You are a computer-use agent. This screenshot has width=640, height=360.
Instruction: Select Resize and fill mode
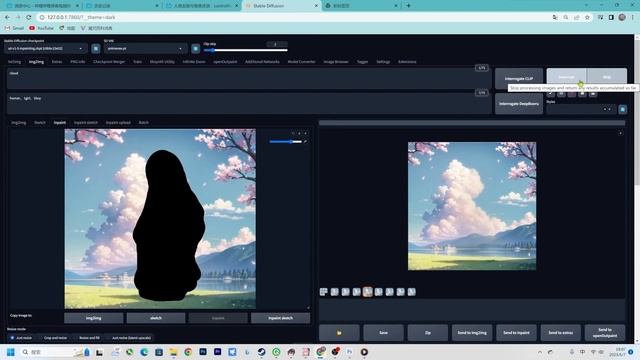pos(87,338)
